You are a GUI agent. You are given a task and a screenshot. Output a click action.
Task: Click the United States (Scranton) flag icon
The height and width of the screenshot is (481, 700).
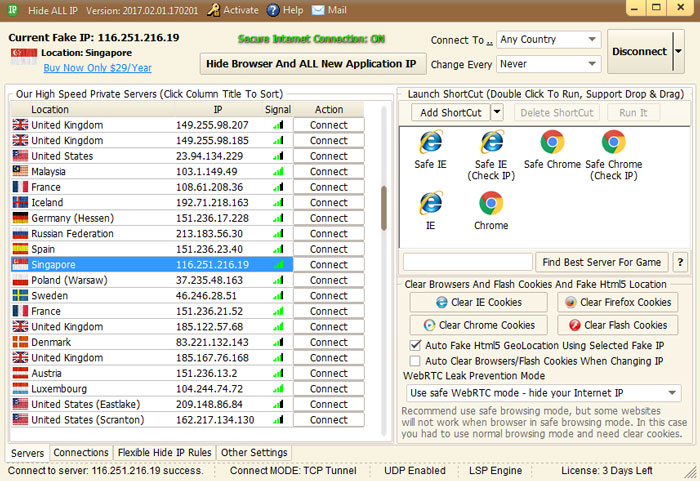pyautogui.click(x=20, y=419)
